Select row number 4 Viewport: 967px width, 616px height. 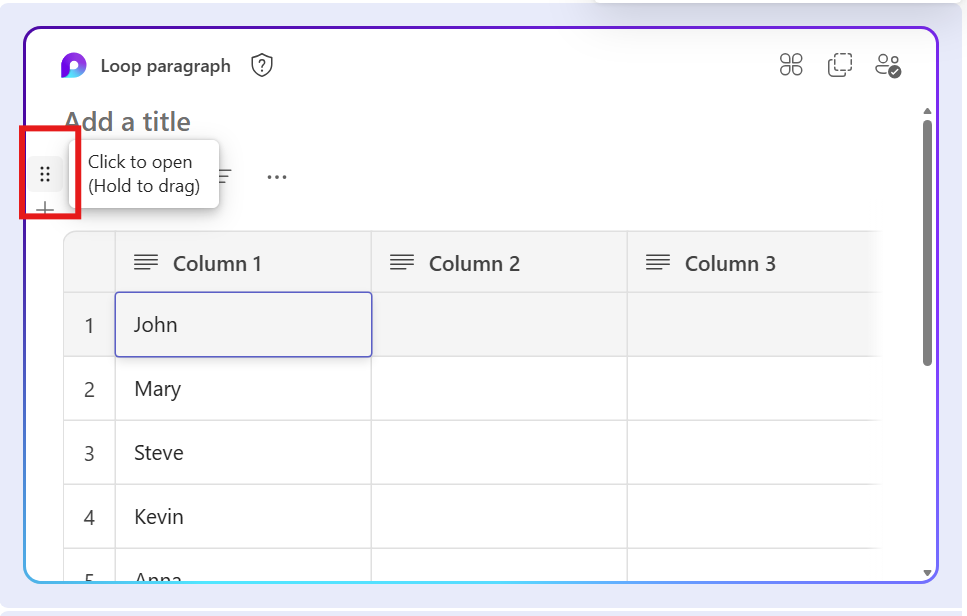[x=89, y=517]
